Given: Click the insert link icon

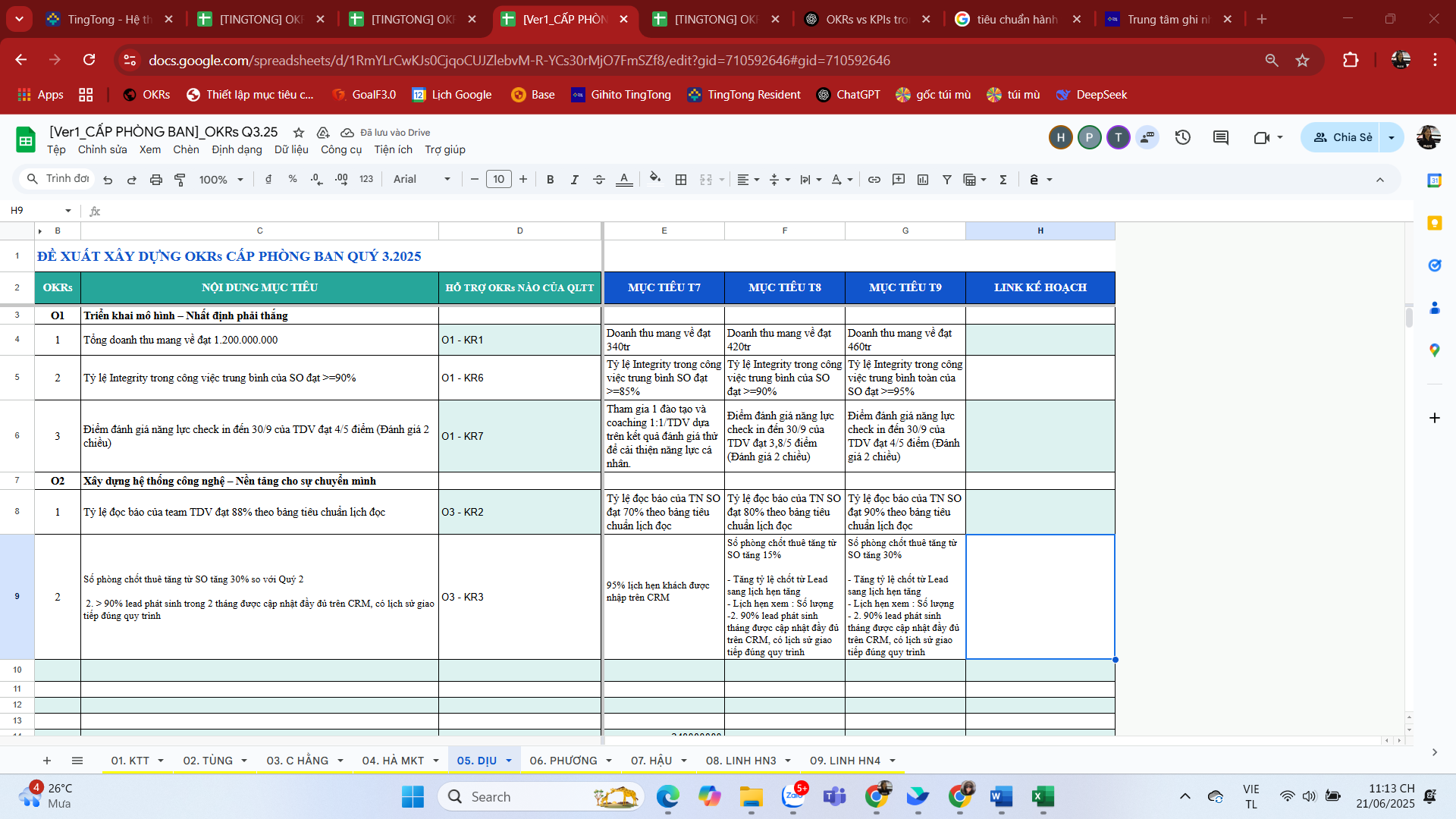Looking at the screenshot, I should point(874,180).
